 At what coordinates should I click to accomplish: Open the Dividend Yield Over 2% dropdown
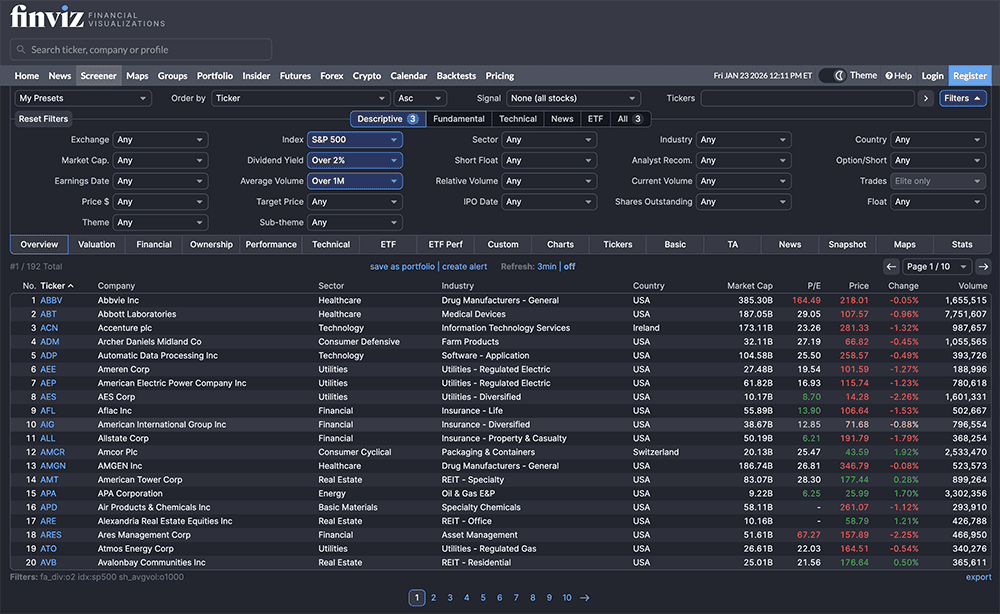355,160
